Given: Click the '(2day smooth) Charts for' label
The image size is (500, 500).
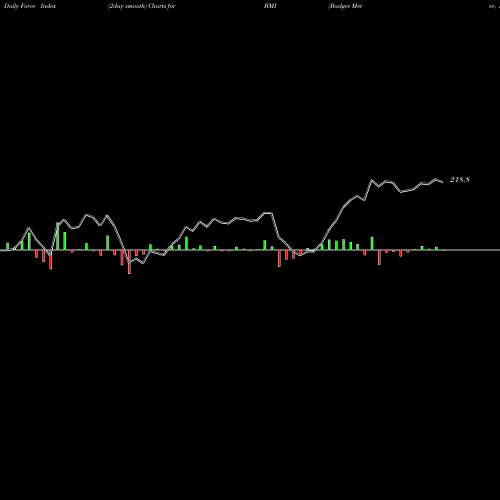Looking at the screenshot, I should click(x=141, y=6).
